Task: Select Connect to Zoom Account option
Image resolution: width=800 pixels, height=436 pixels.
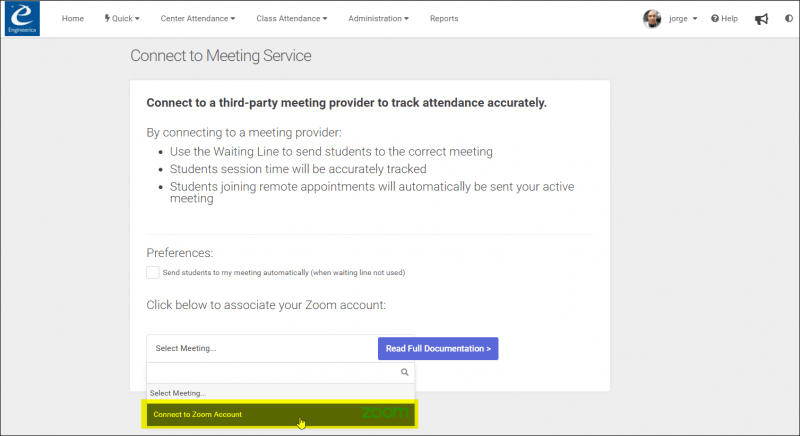Action: [x=280, y=414]
